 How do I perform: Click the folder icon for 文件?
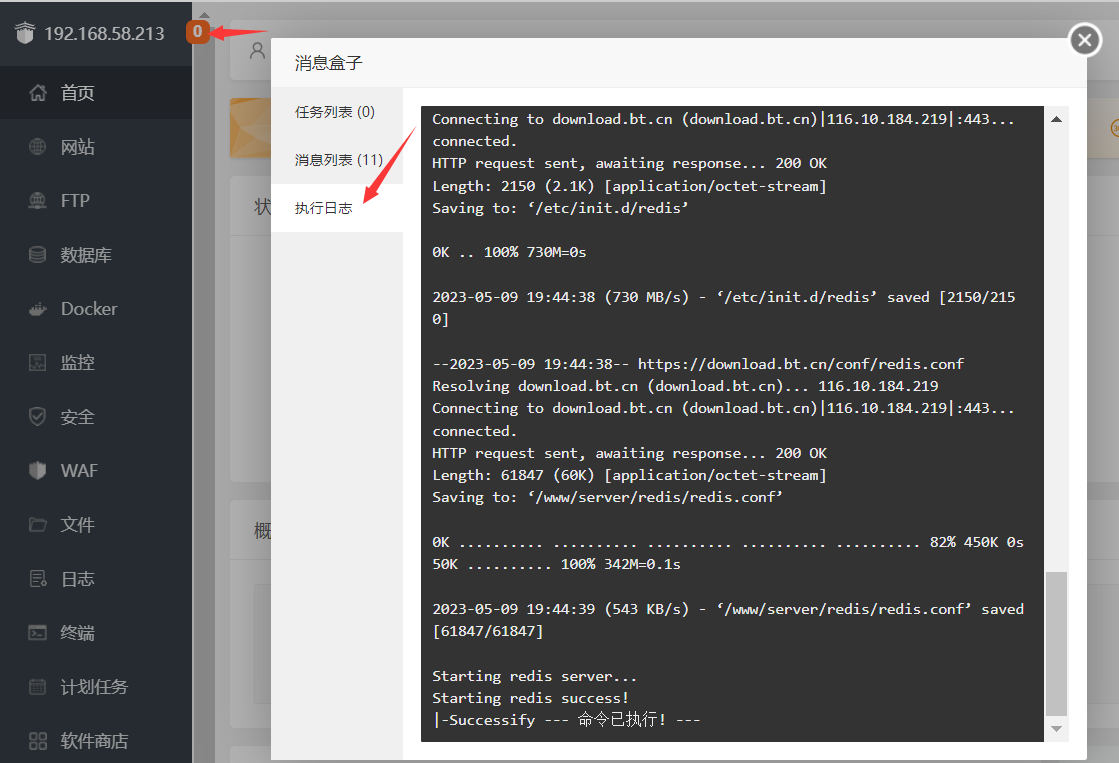[38, 525]
